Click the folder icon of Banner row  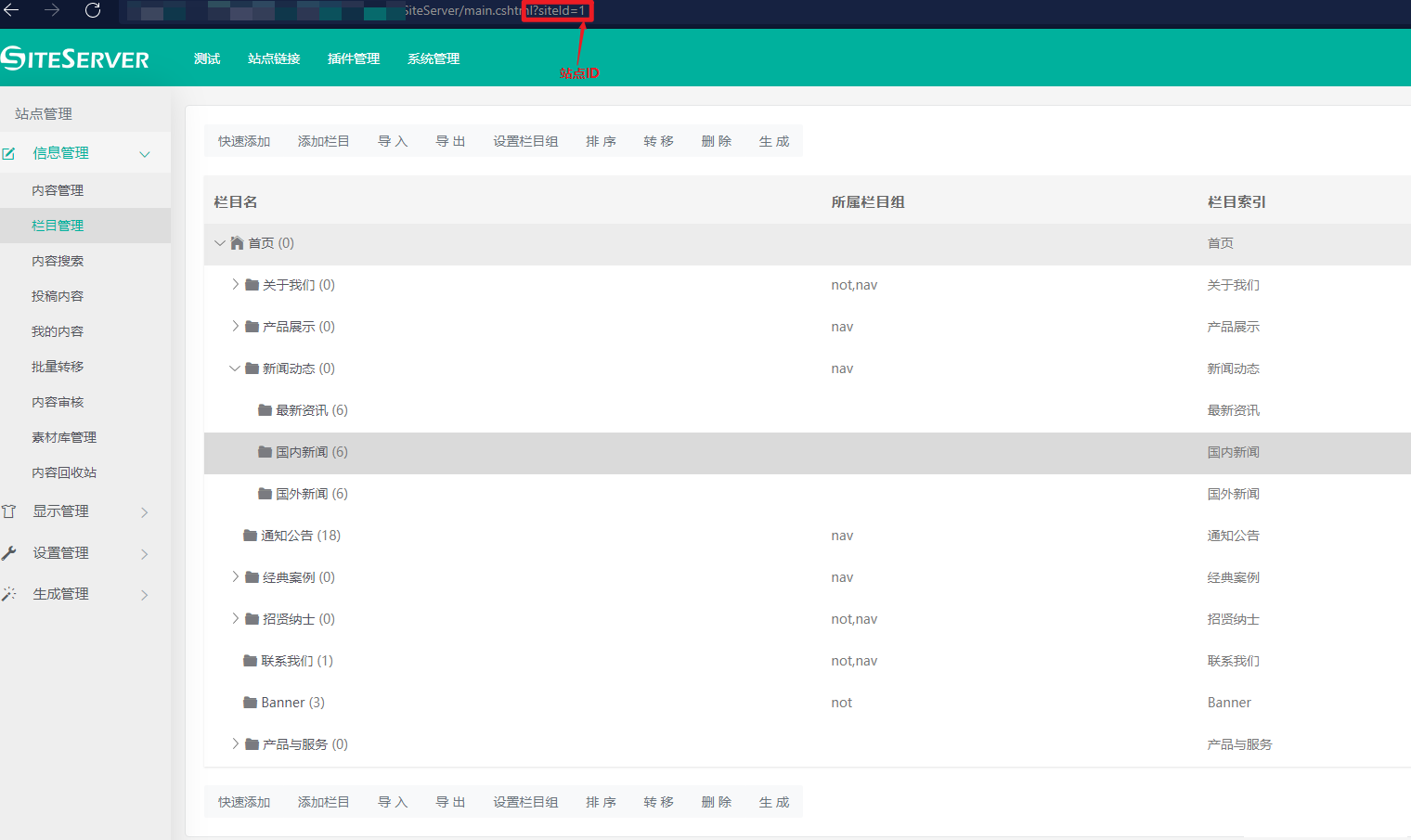point(250,703)
